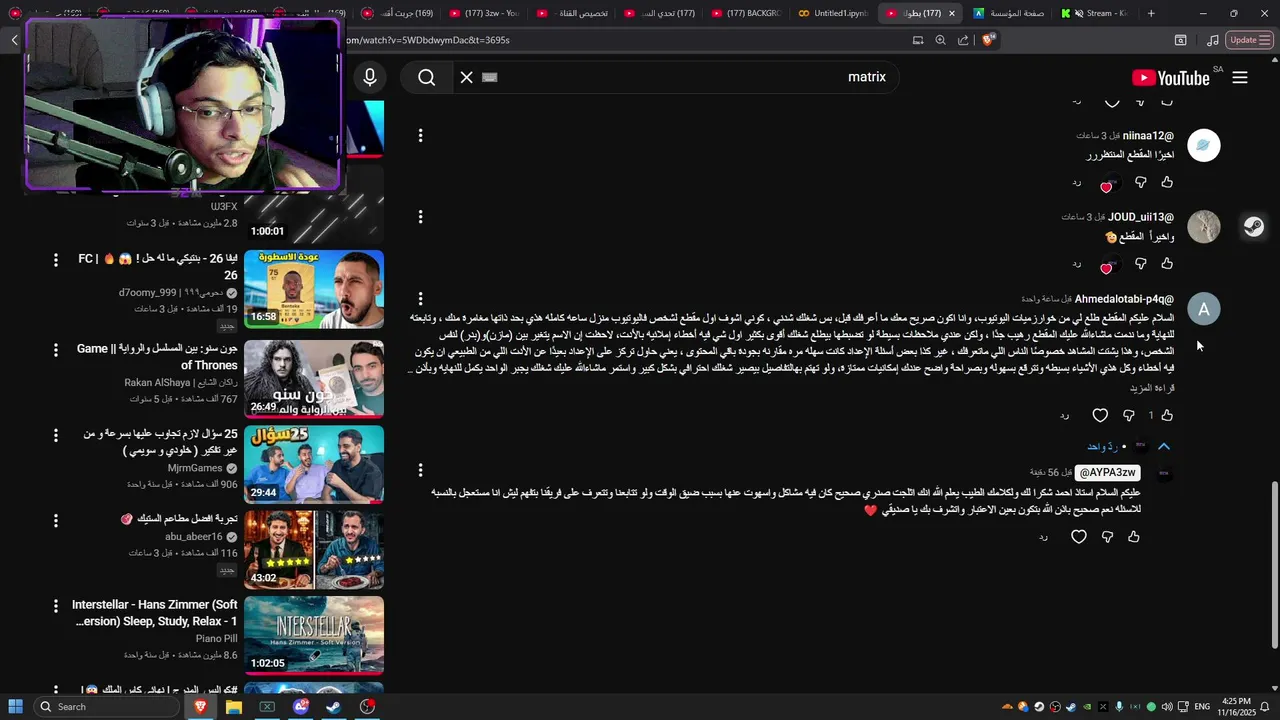Expand long comment with قراءة المزيد
This screenshot has width=1280, height=720.
pyautogui.click(x=1152, y=387)
